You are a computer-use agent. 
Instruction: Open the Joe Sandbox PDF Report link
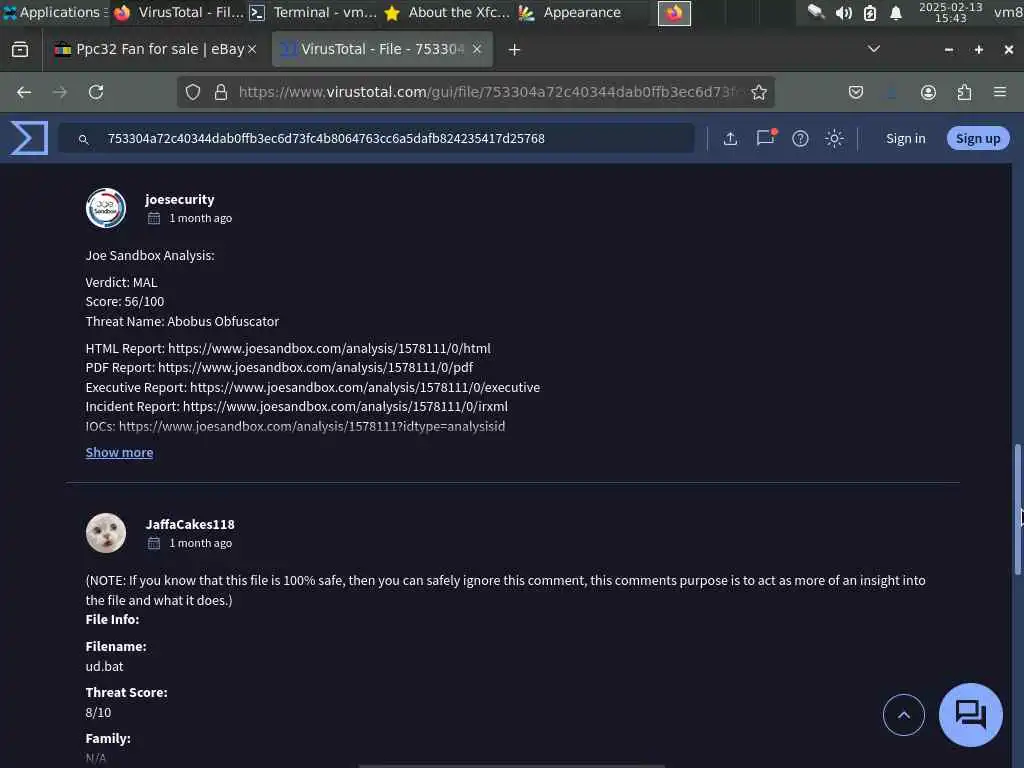tap(315, 368)
